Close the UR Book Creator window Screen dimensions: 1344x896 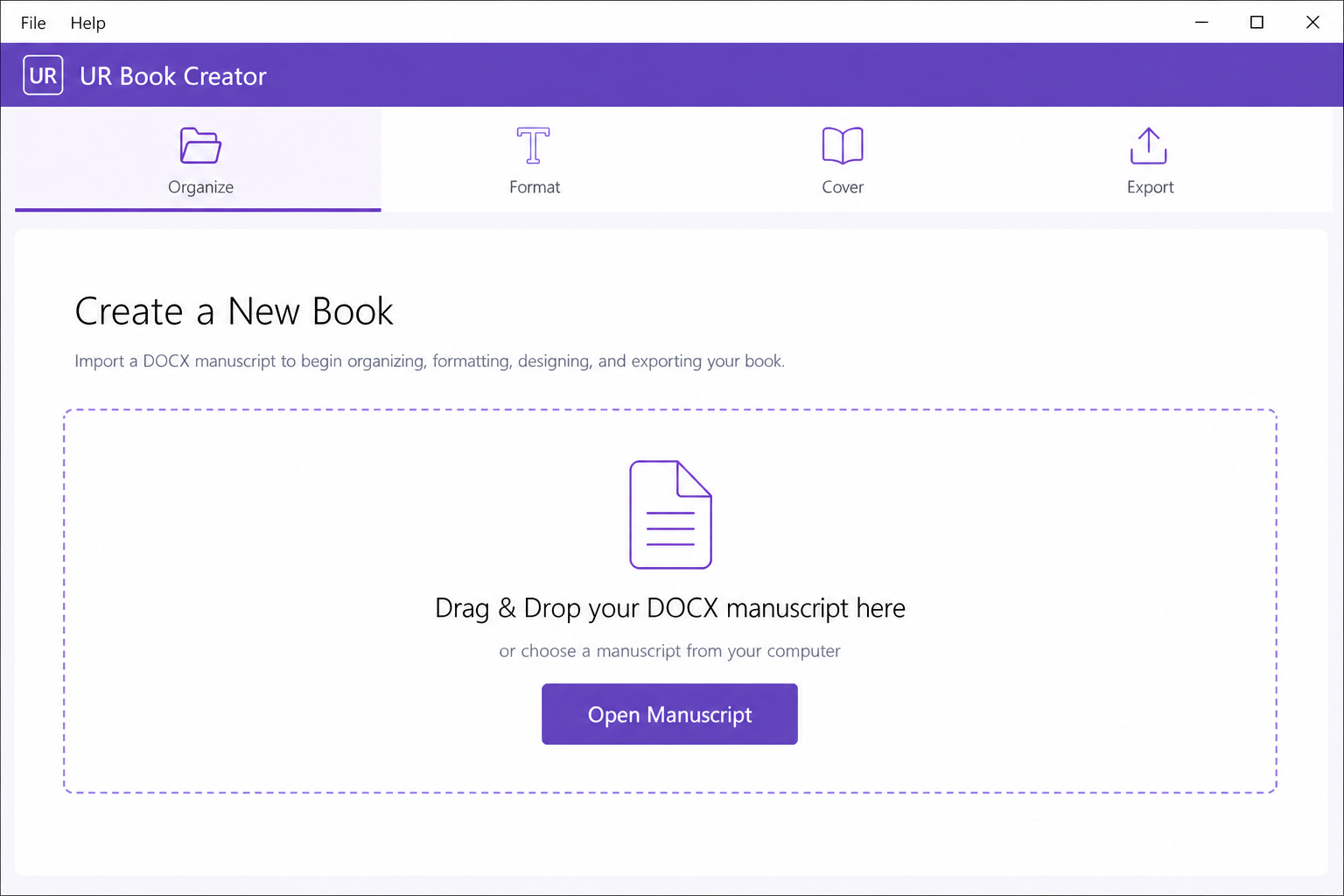tap(1312, 22)
